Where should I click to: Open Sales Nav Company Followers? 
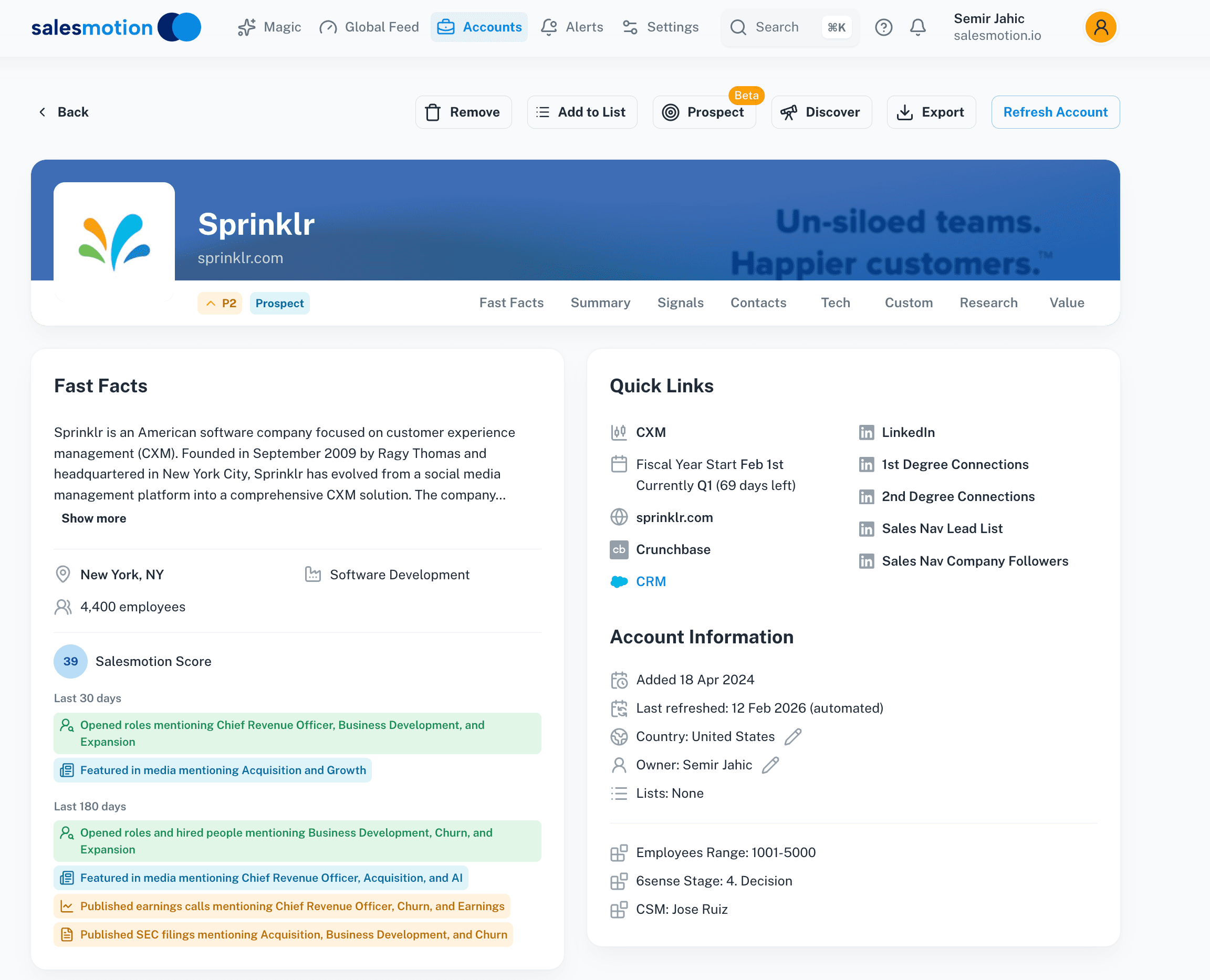click(x=975, y=561)
